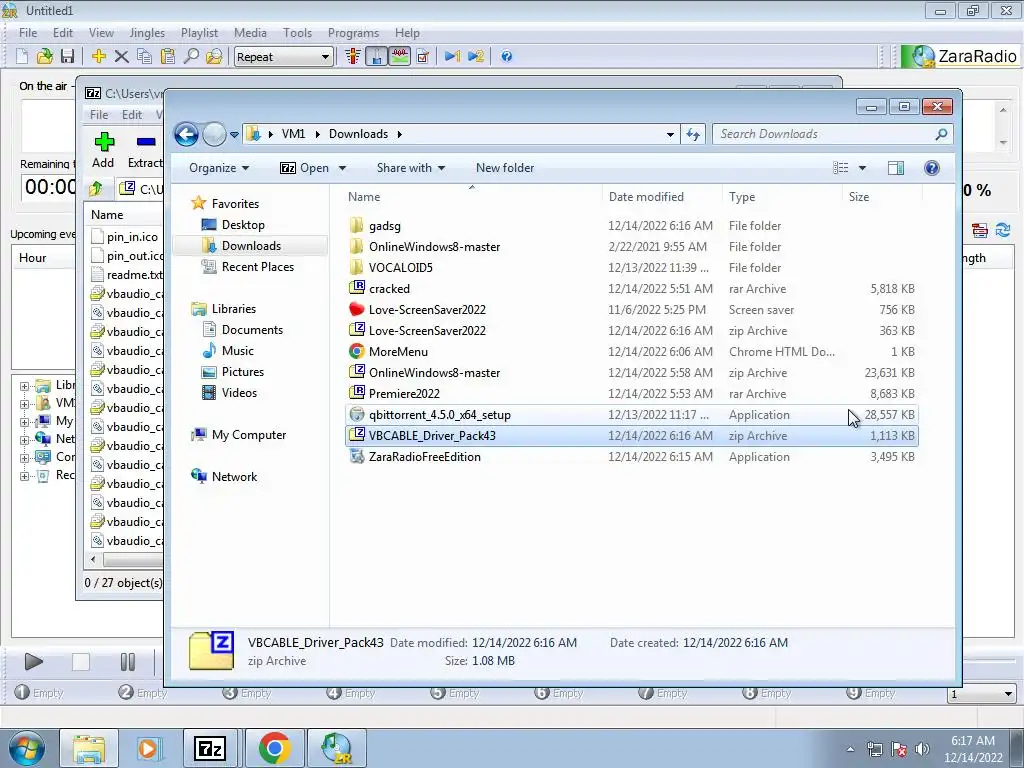The image size is (1024, 768).
Task: Click the volume speaker icon in system tray
Action: (x=922, y=749)
